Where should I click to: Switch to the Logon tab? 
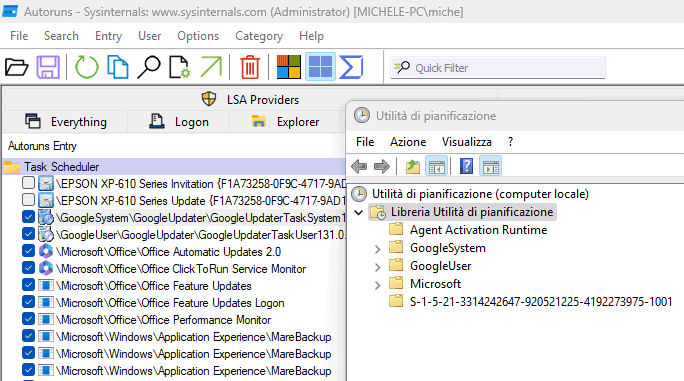[179, 122]
